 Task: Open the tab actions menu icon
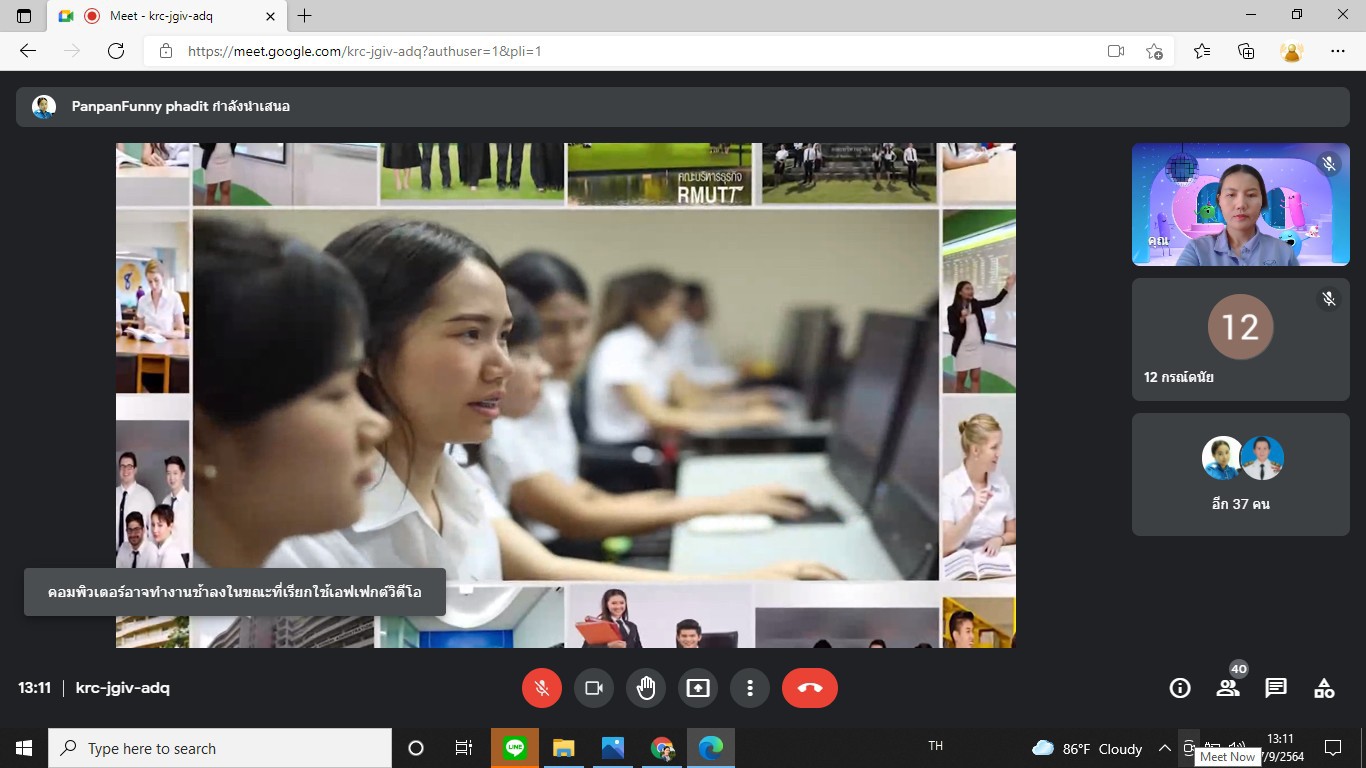coord(24,16)
